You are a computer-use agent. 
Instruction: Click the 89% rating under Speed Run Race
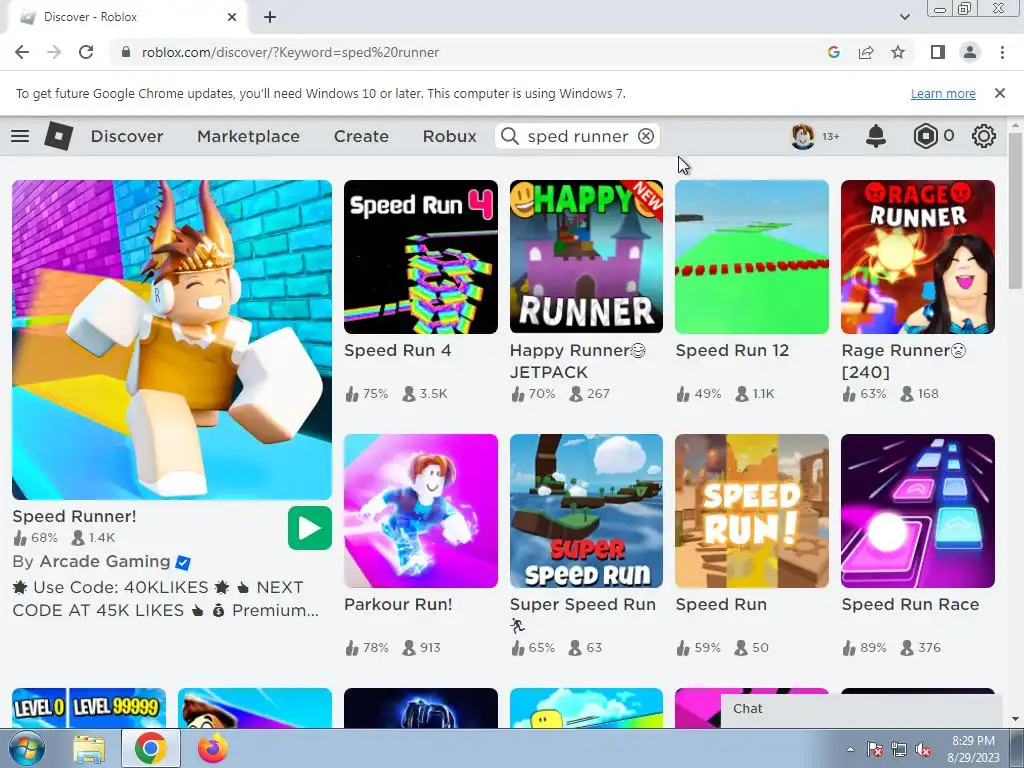(x=873, y=648)
